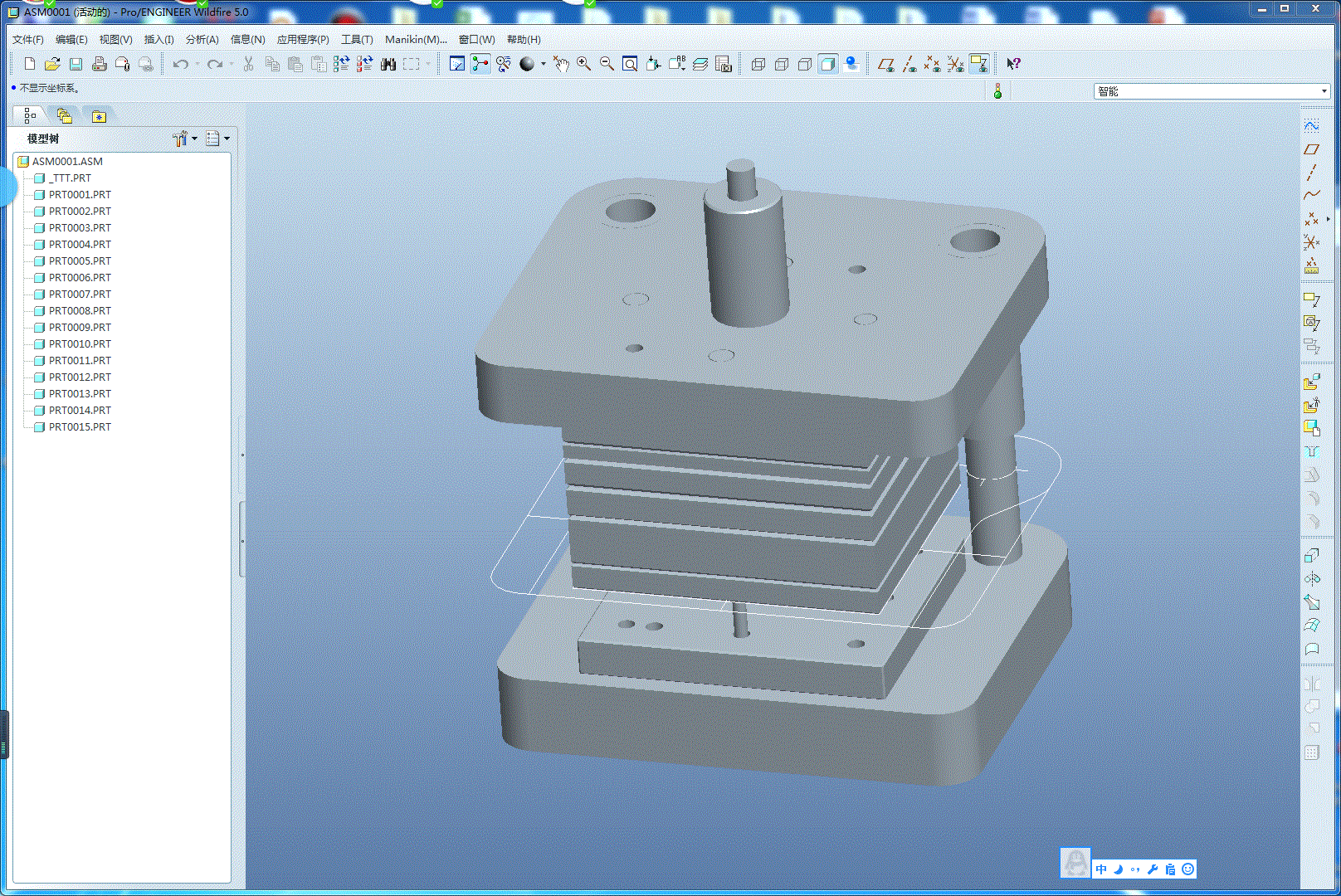The width and height of the screenshot is (1341, 896).
Task: Click the Refit to screen icon
Action: coord(630,64)
